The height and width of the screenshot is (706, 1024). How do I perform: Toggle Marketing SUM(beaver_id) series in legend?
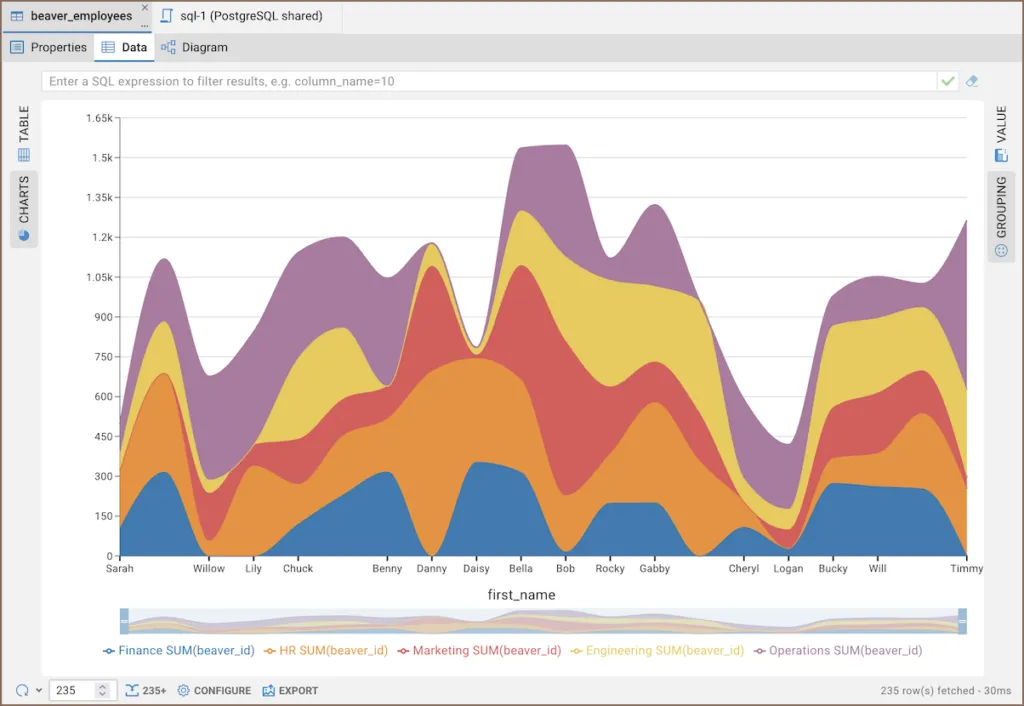479,650
